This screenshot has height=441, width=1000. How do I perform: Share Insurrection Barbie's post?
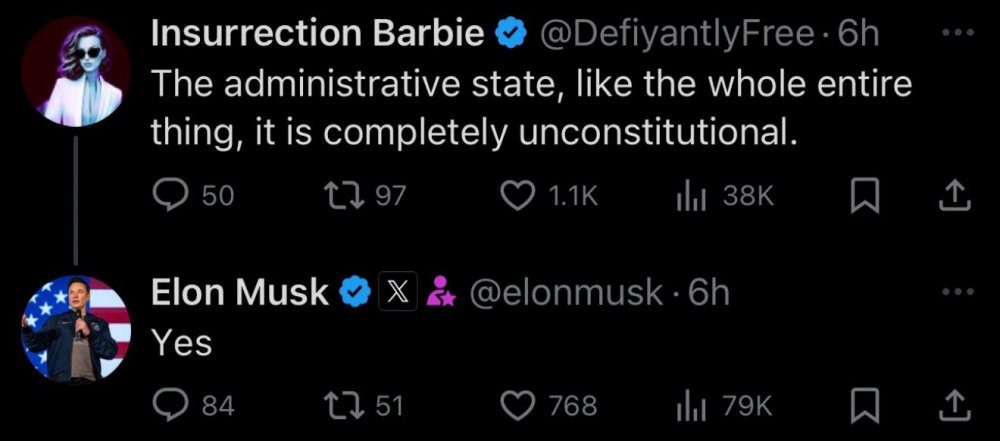956,196
